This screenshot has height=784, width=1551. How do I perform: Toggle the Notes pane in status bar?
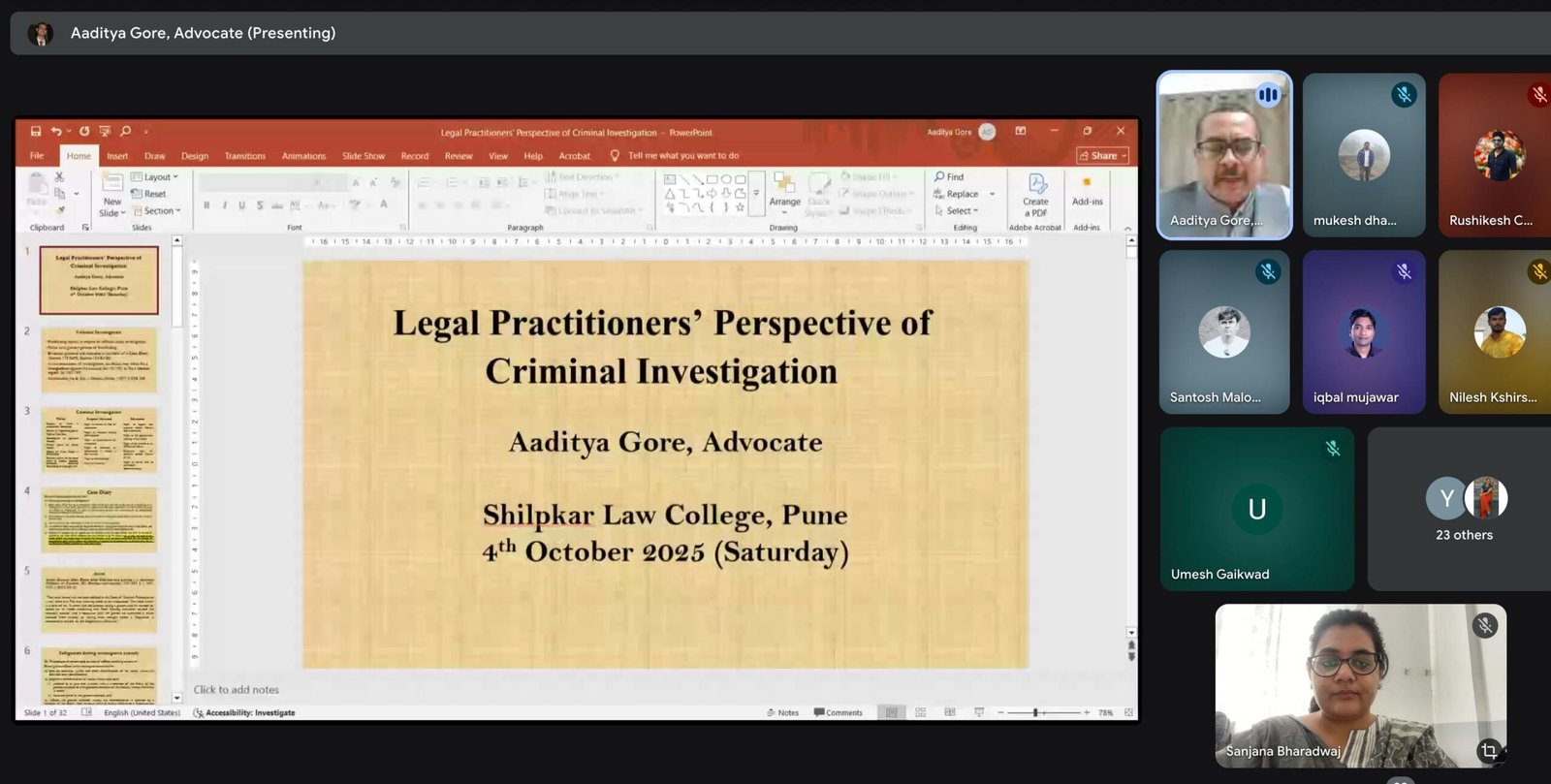783,712
